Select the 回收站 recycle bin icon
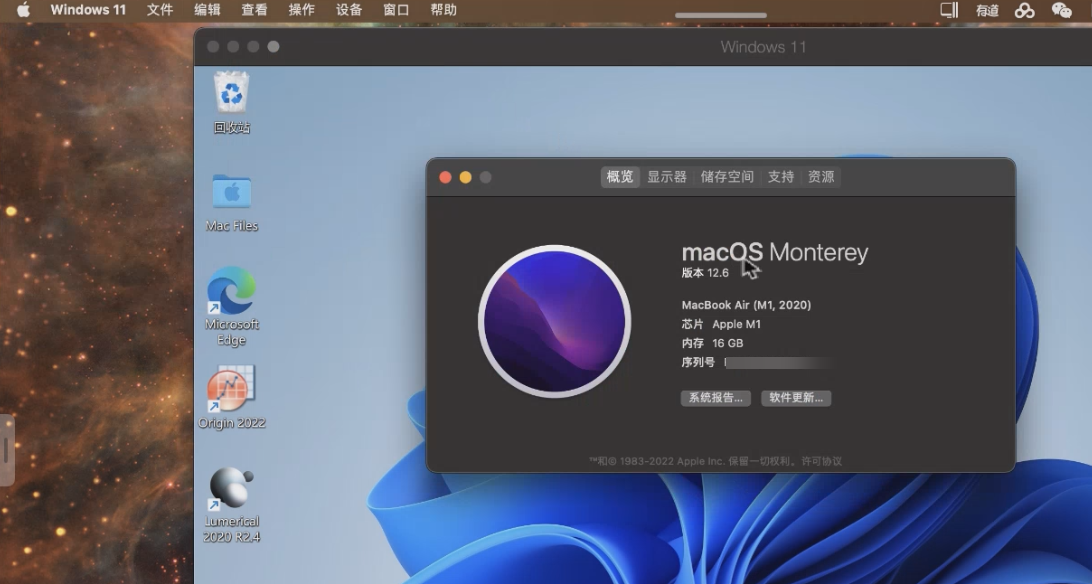The image size is (1092, 584). 231,102
